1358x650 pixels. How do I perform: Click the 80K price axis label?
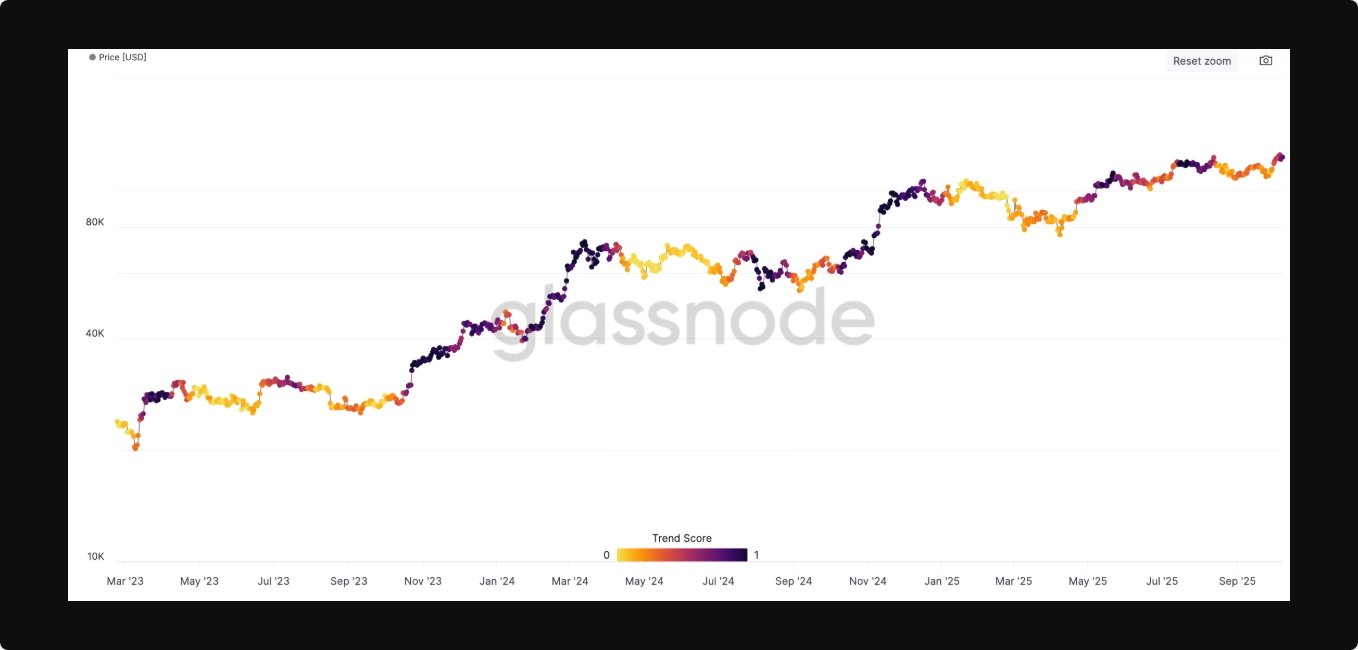pyautogui.click(x=95, y=222)
